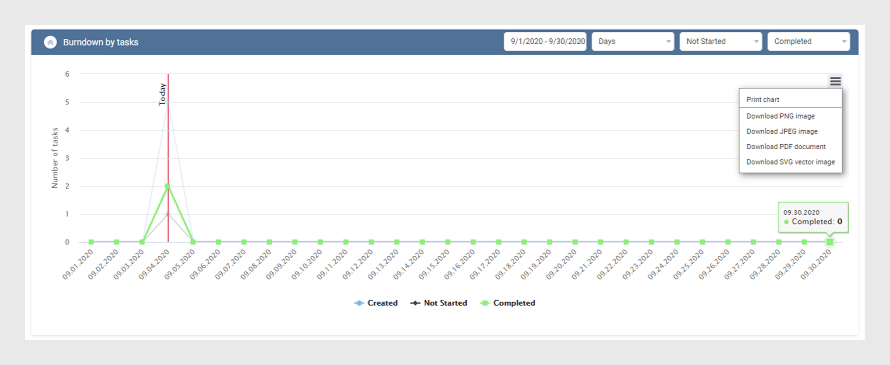Screen dimensions: 890x365
Task: Collapse the Burndown by tasks panel
Action: click(50, 42)
